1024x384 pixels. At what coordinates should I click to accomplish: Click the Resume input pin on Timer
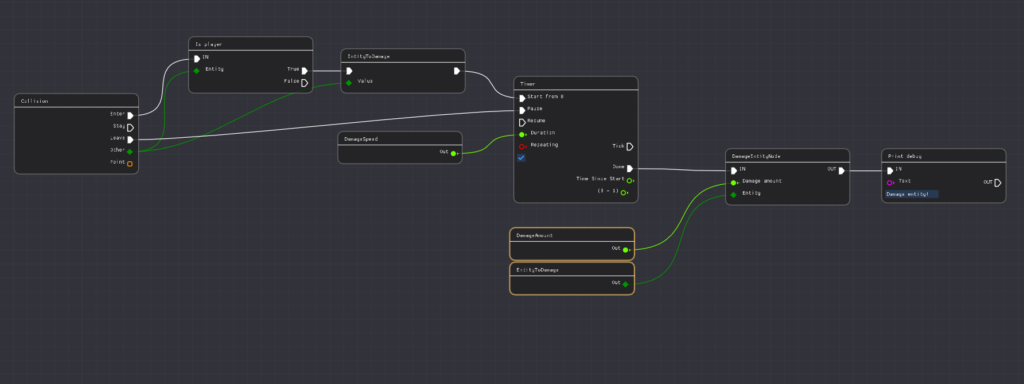[522, 122]
